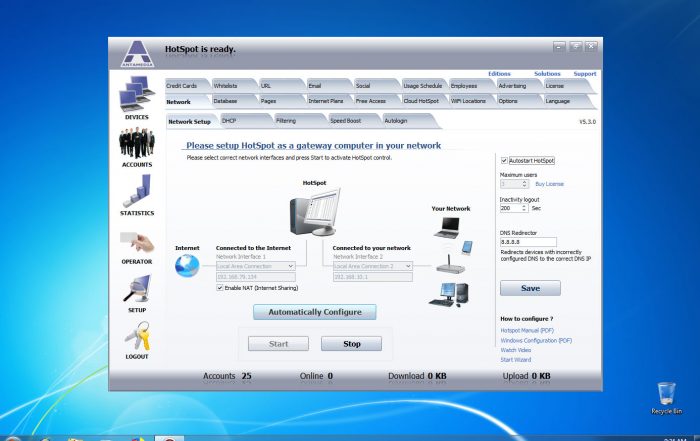Open the Editions link
Screen dimensions: 700x441
coord(499,74)
